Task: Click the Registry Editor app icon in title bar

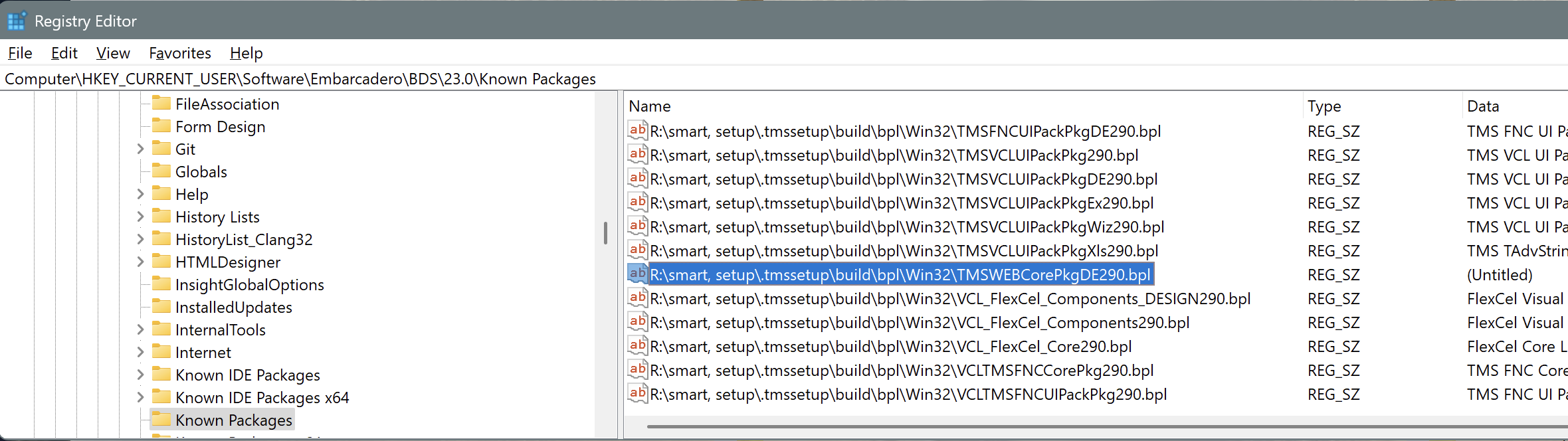Action: 17,21
